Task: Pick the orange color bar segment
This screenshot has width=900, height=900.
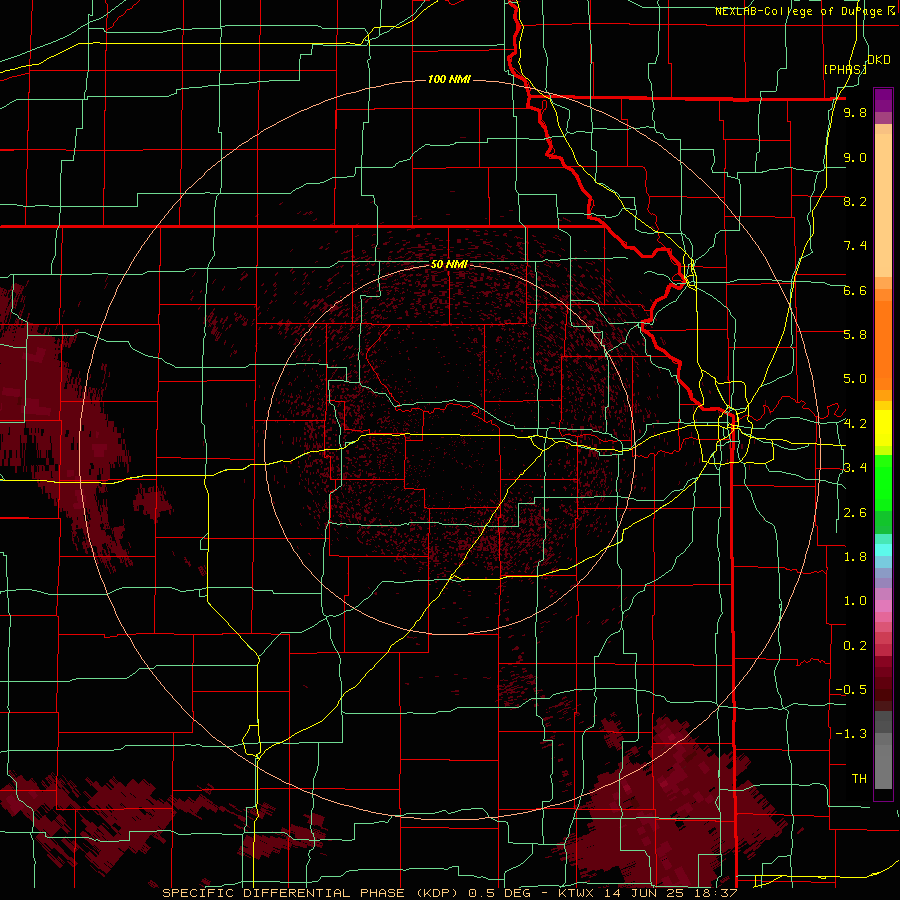Action: [883, 344]
